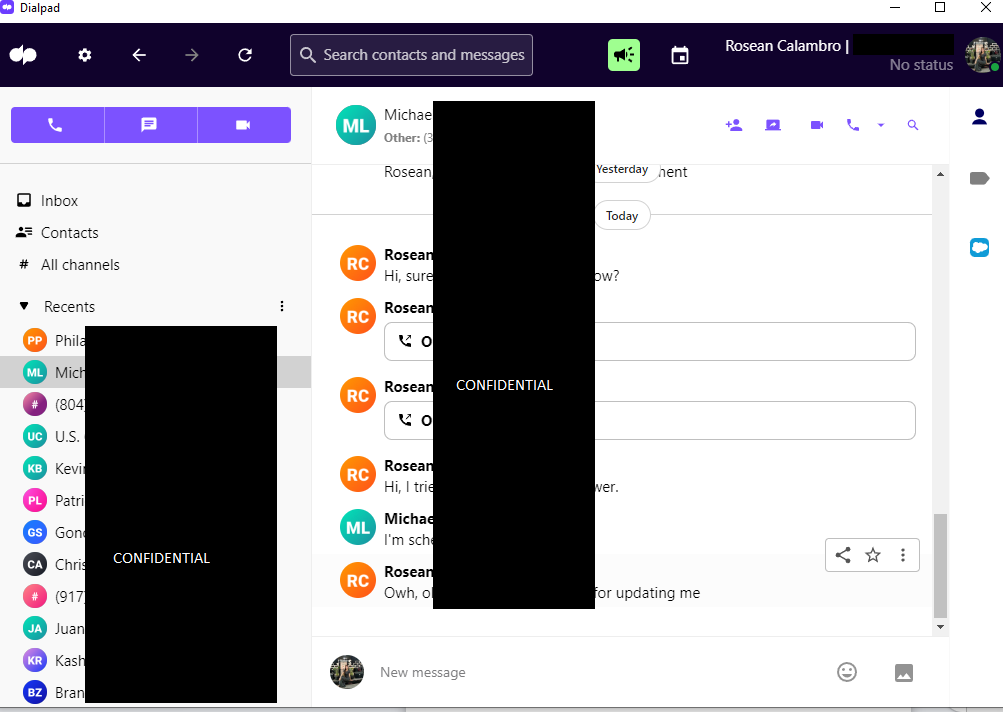The width and height of the screenshot is (1003, 712).
Task: Click the conversation scrollbar thumb
Action: 940,566
